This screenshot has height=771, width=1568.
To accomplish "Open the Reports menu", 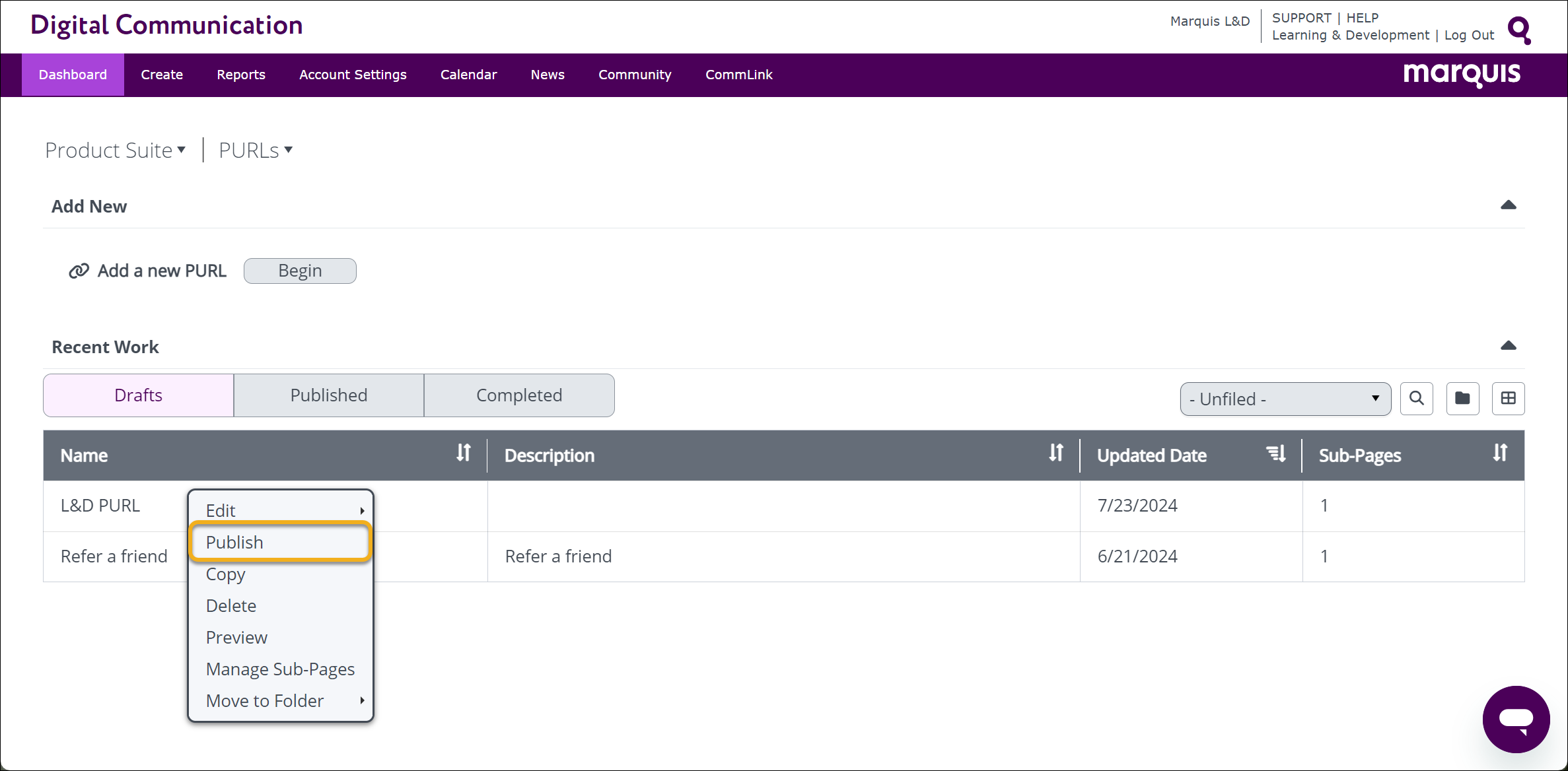I will (241, 75).
